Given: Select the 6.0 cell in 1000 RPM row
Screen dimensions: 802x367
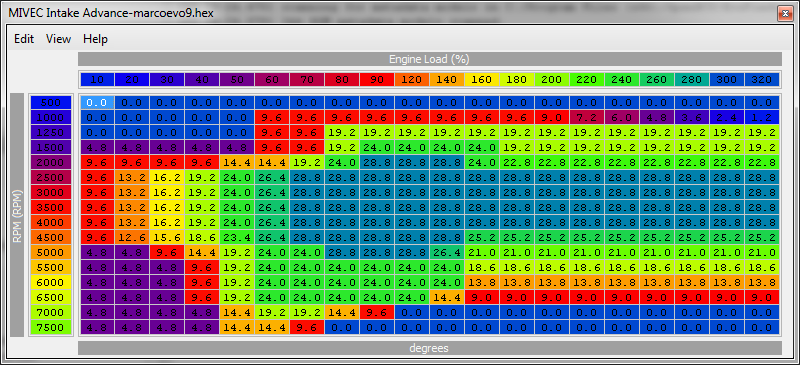Looking at the screenshot, I should (x=622, y=118).
